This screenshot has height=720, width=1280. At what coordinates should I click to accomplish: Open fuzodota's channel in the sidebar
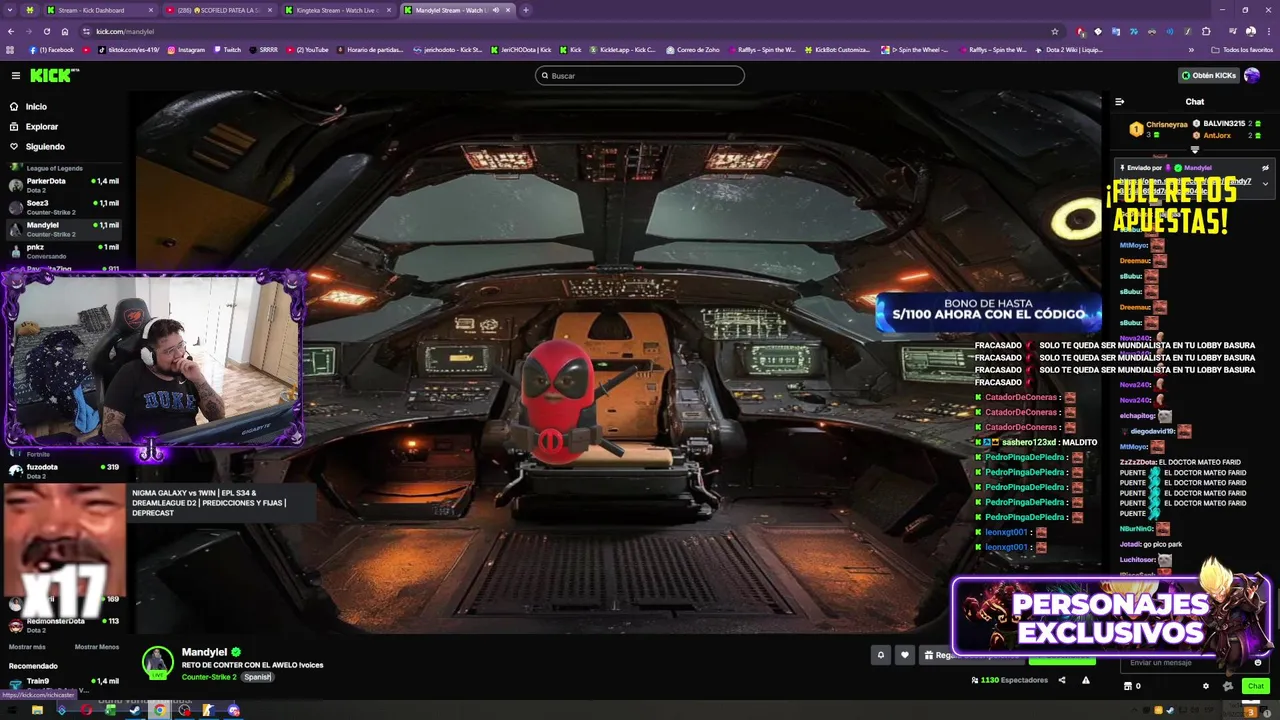(x=63, y=471)
